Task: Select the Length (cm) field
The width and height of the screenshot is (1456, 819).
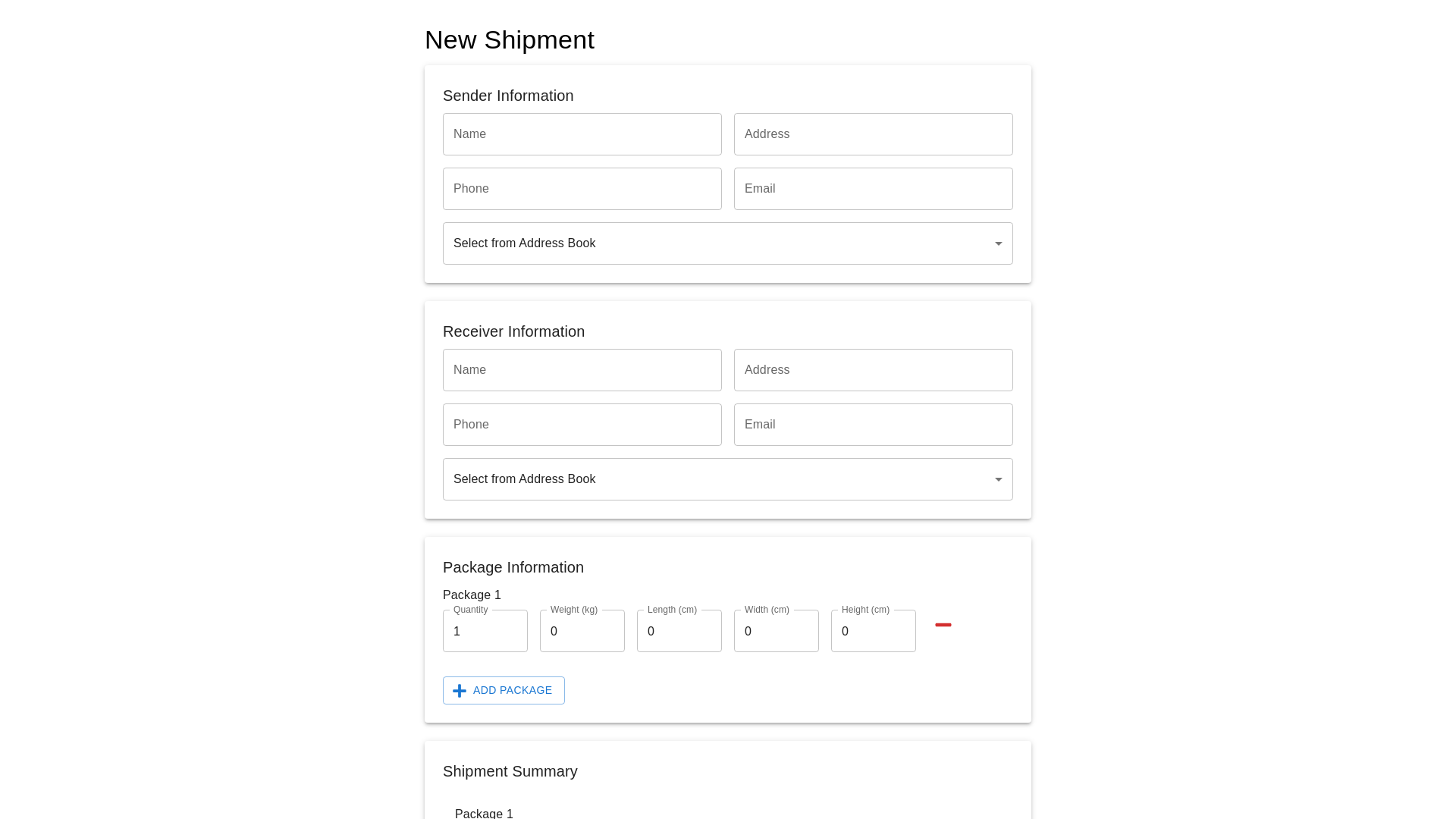Action: [679, 631]
